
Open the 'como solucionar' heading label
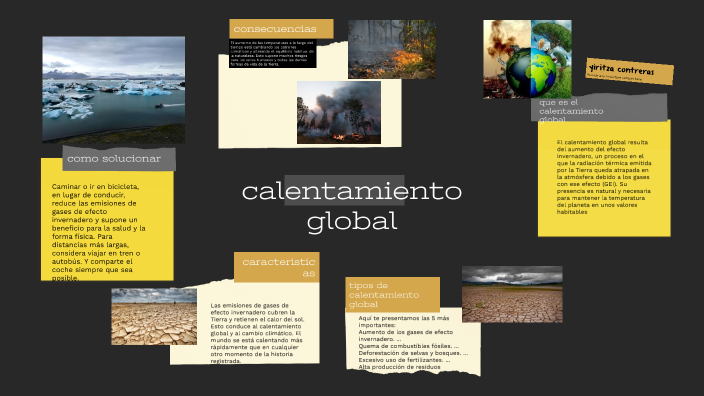click(x=119, y=158)
